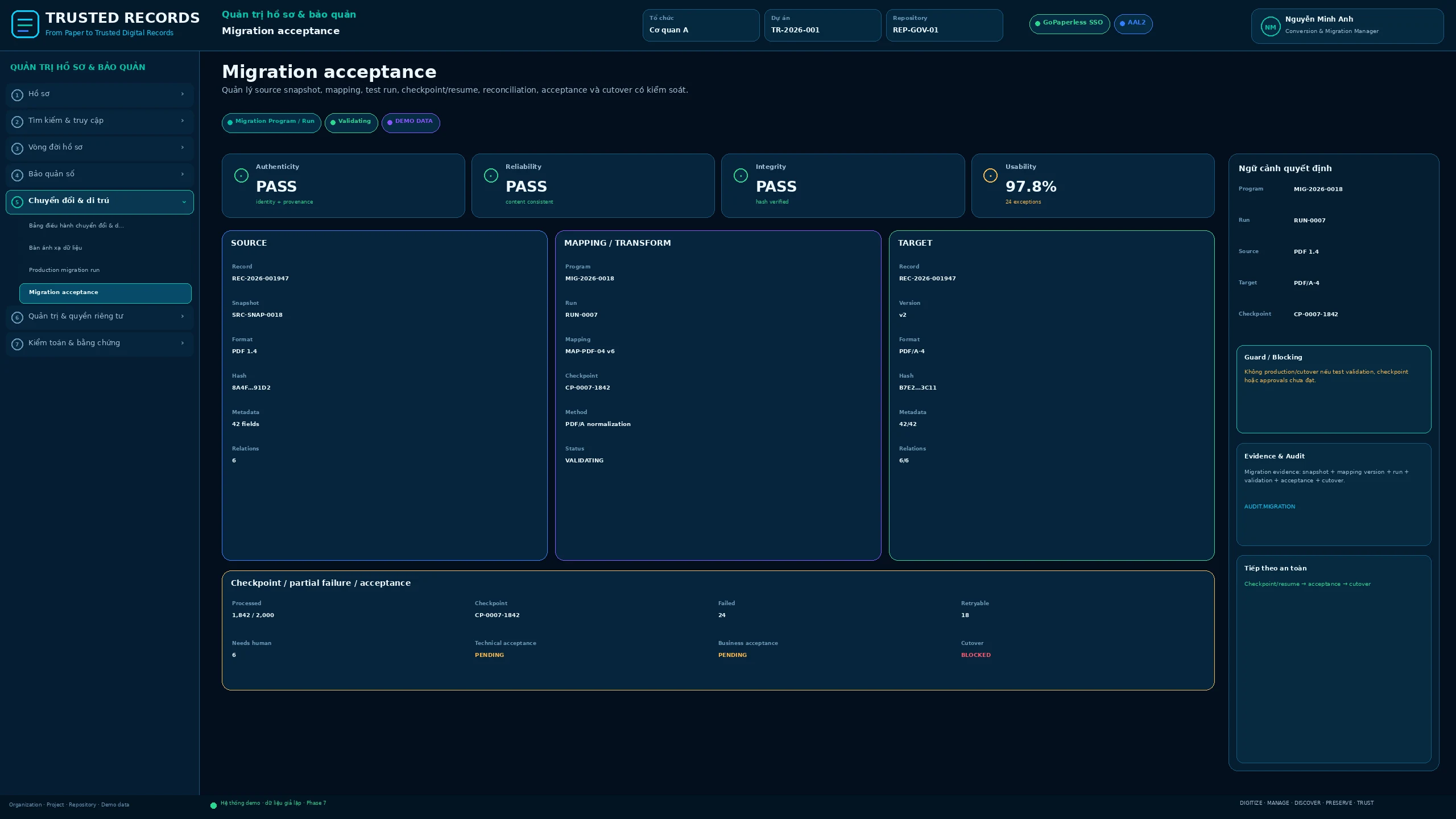The height and width of the screenshot is (819, 1456).
Task: Collapse Chuyển đổi & di trú chevron
Action: [x=184, y=202]
